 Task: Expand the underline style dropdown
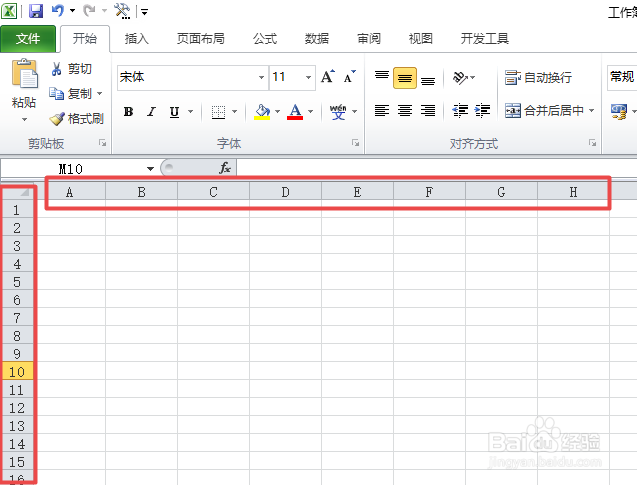tap(190, 111)
